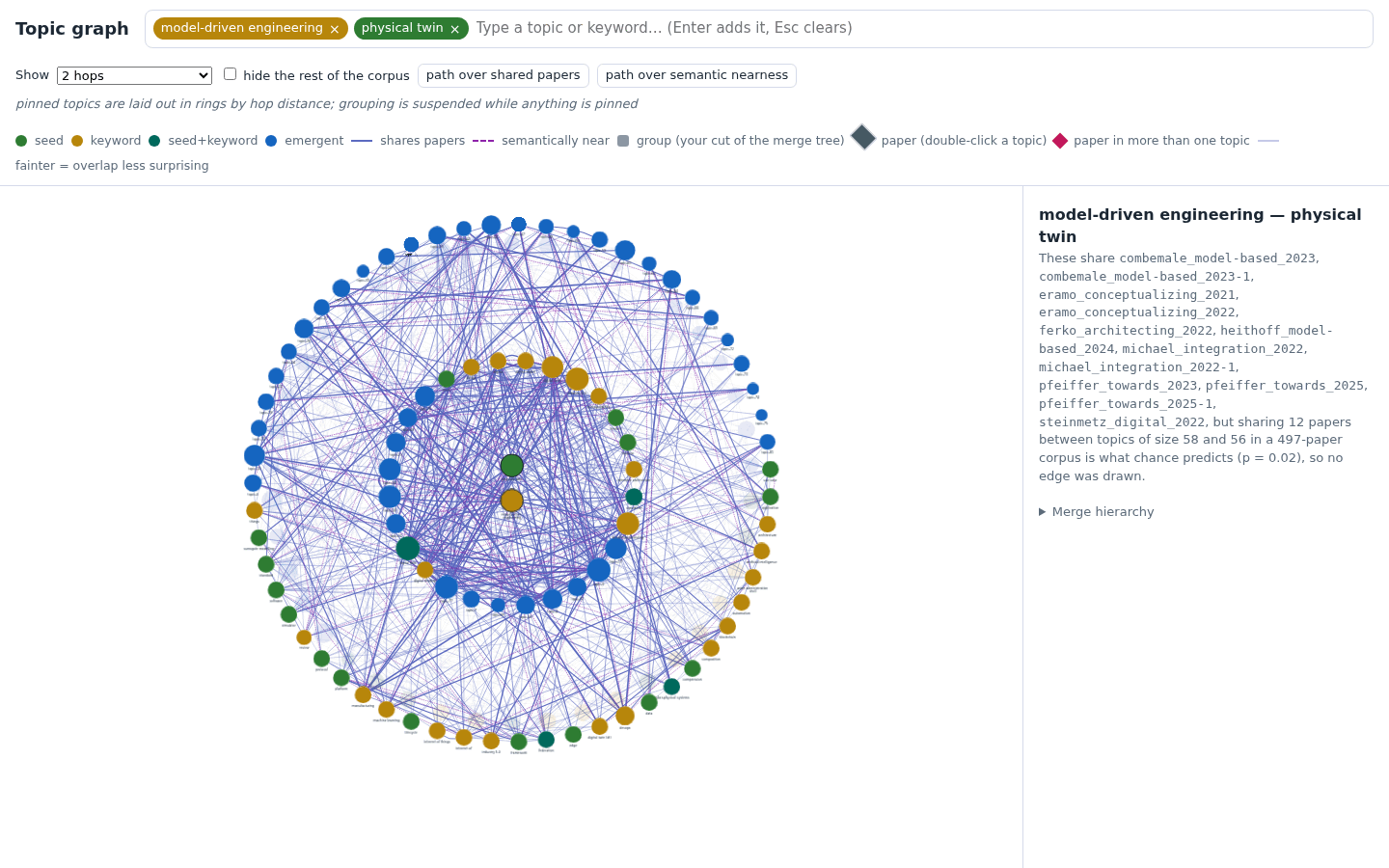Click paper id pfeiffer_towards_2025-1
Image resolution: width=1389 pixels, height=868 pixels.
point(1126,404)
